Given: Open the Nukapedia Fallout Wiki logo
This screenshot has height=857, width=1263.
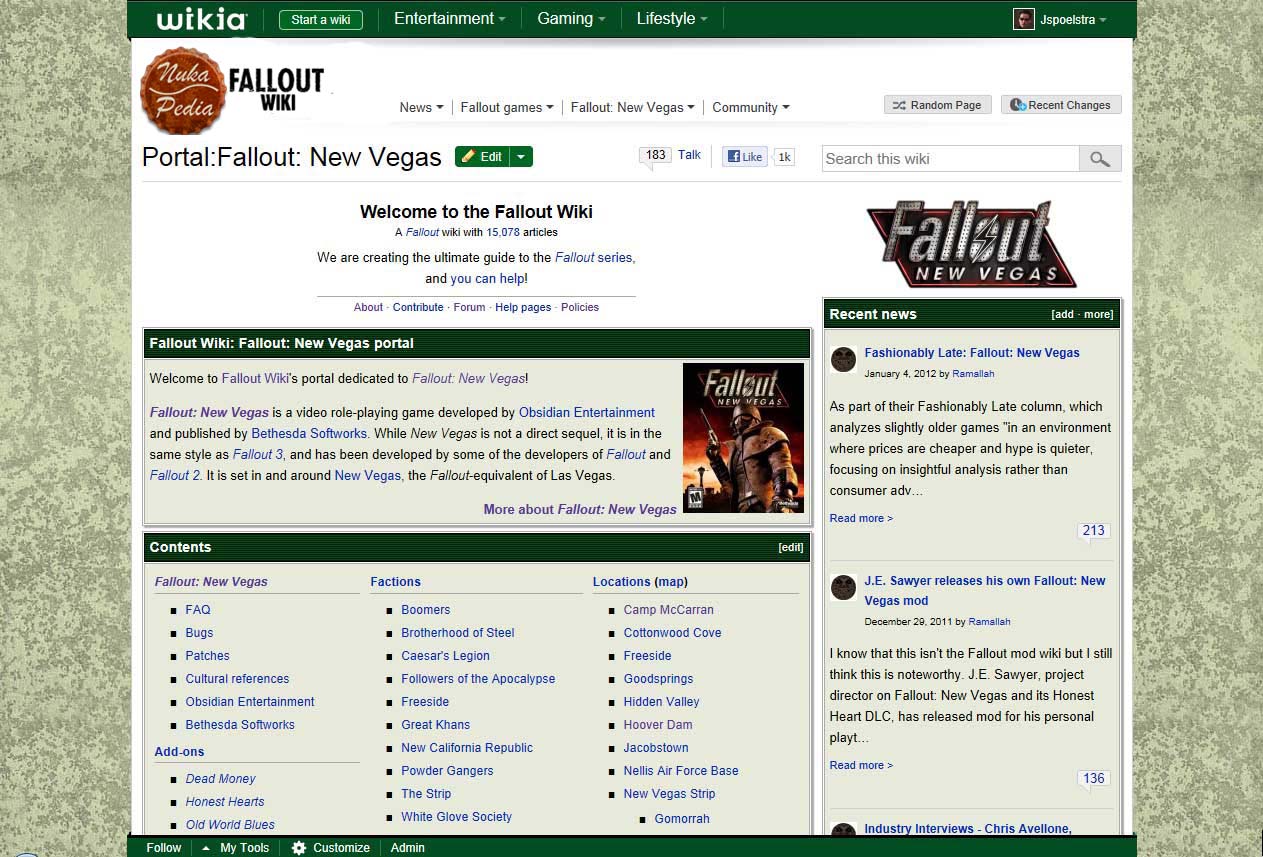Looking at the screenshot, I should click(232, 90).
